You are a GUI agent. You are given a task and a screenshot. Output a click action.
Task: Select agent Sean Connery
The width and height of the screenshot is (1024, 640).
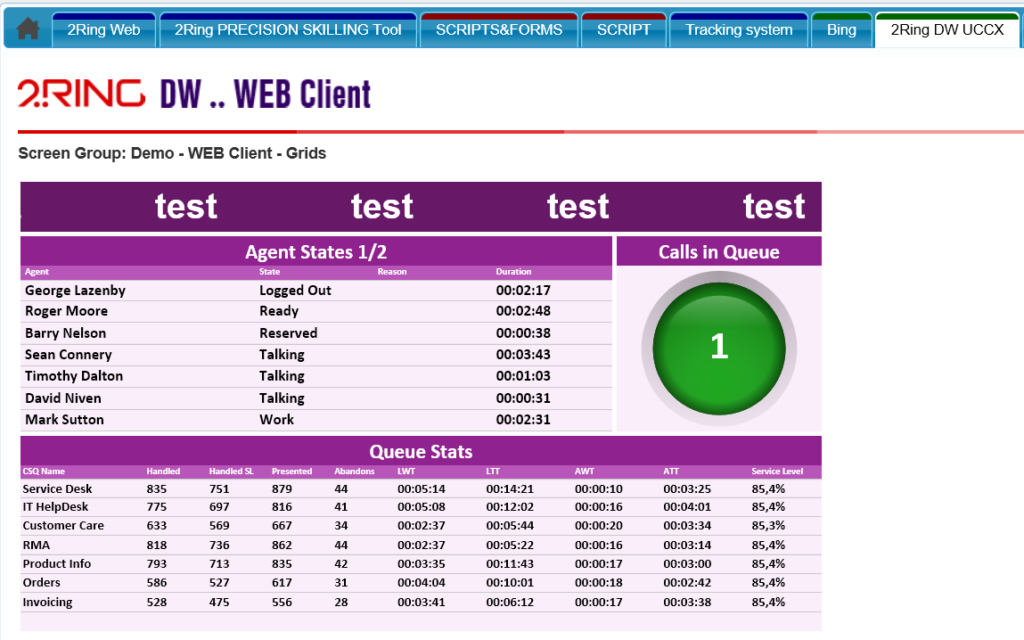point(68,355)
